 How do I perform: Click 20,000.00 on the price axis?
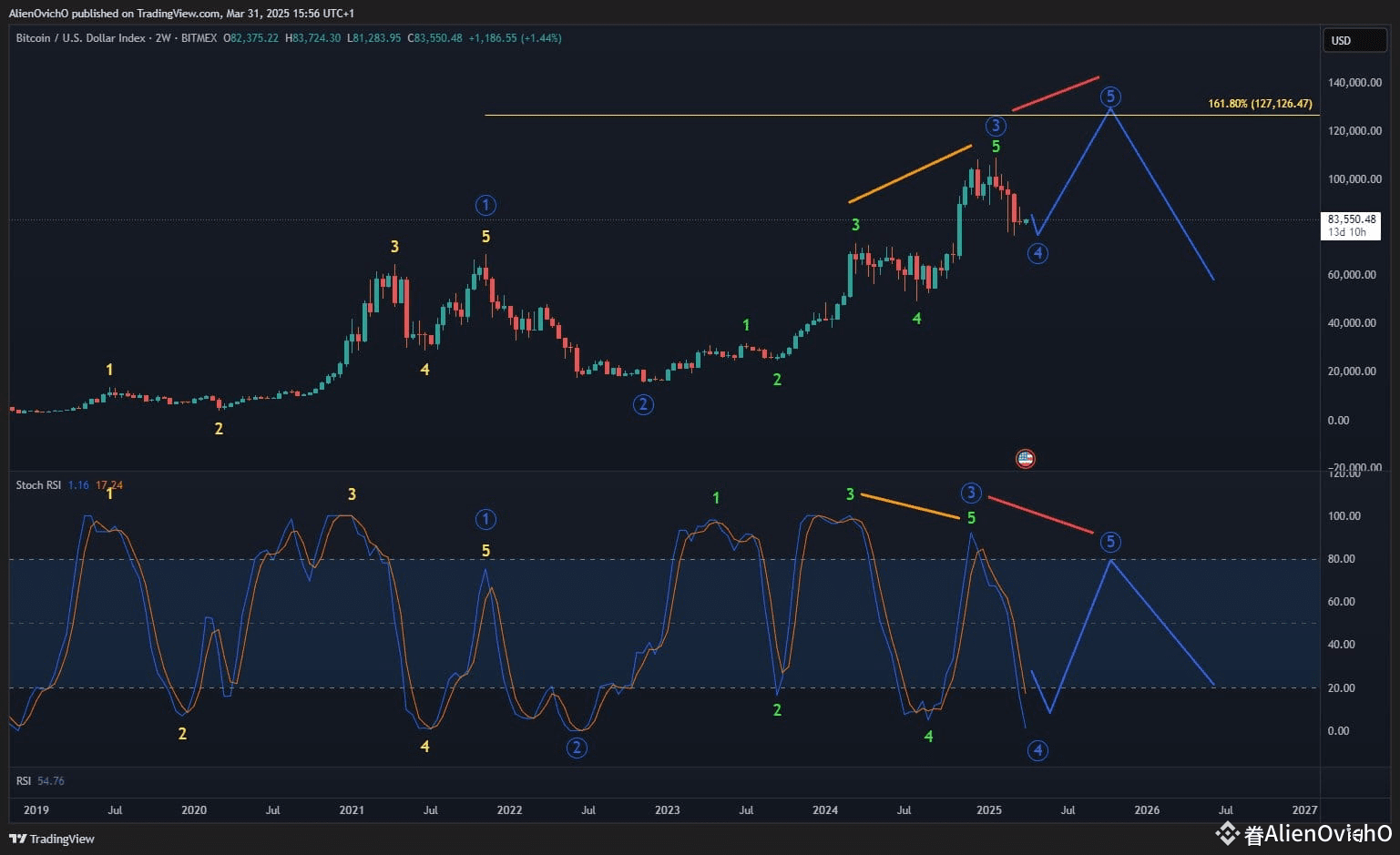pos(1352,372)
